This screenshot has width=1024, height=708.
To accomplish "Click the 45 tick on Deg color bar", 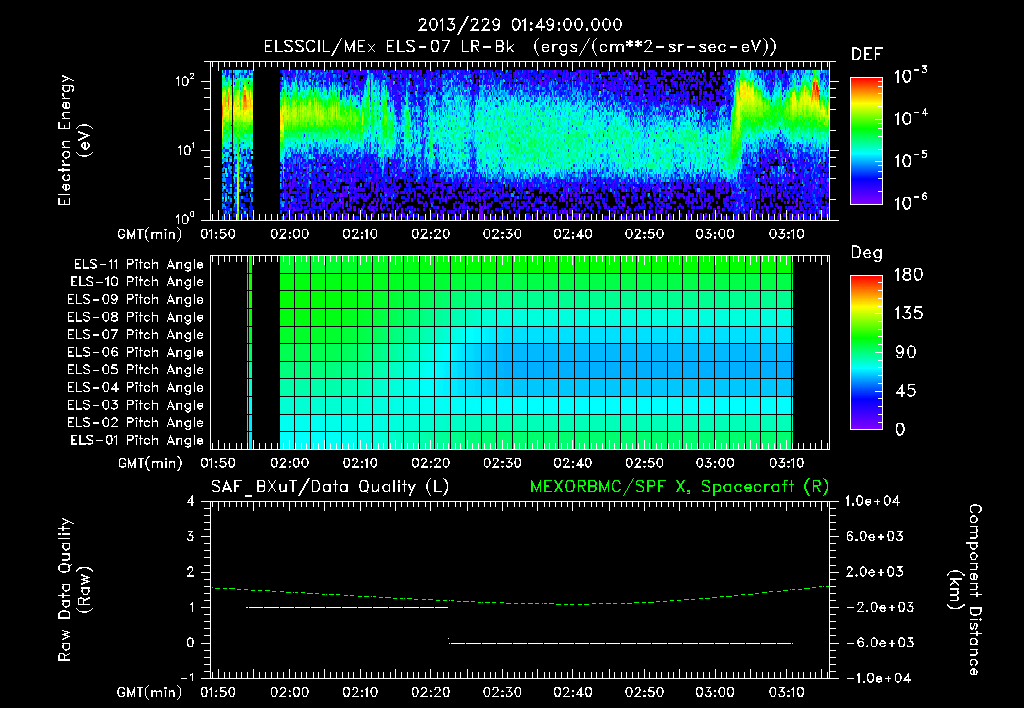I will pos(905,391).
